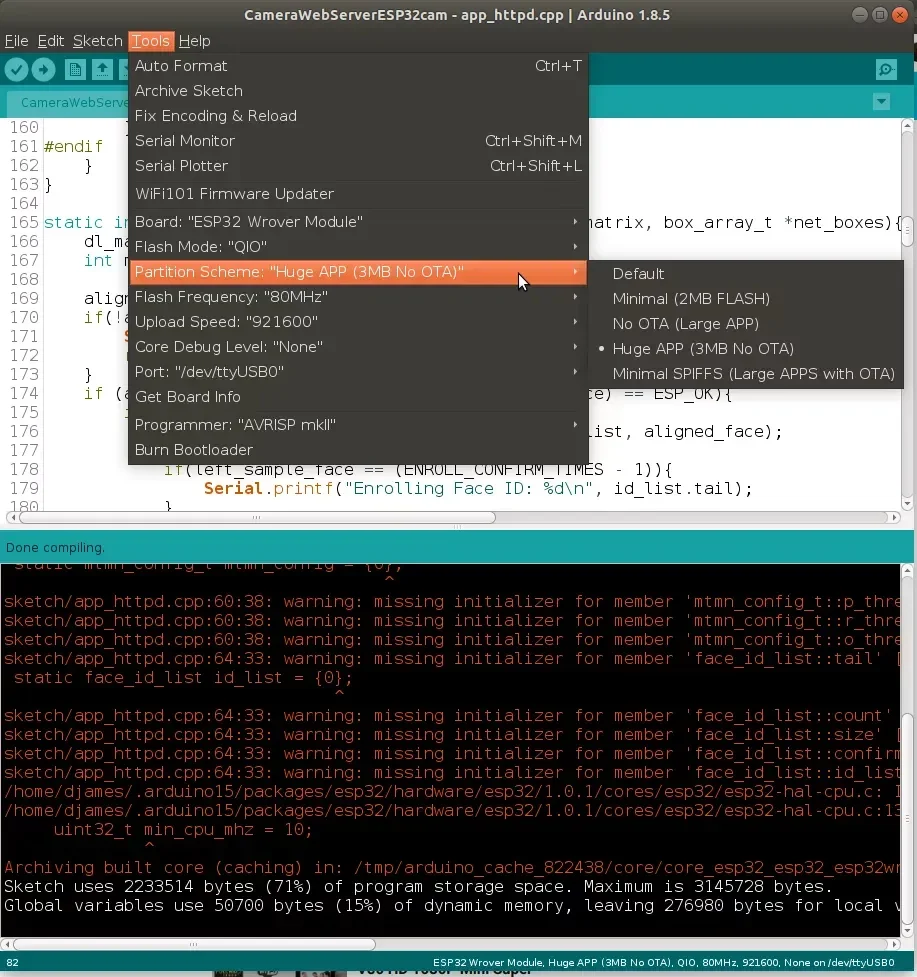Image resolution: width=917 pixels, height=977 pixels.
Task: Expand the Flash Frequency 80MHz submenu
Action: [x=358, y=297]
